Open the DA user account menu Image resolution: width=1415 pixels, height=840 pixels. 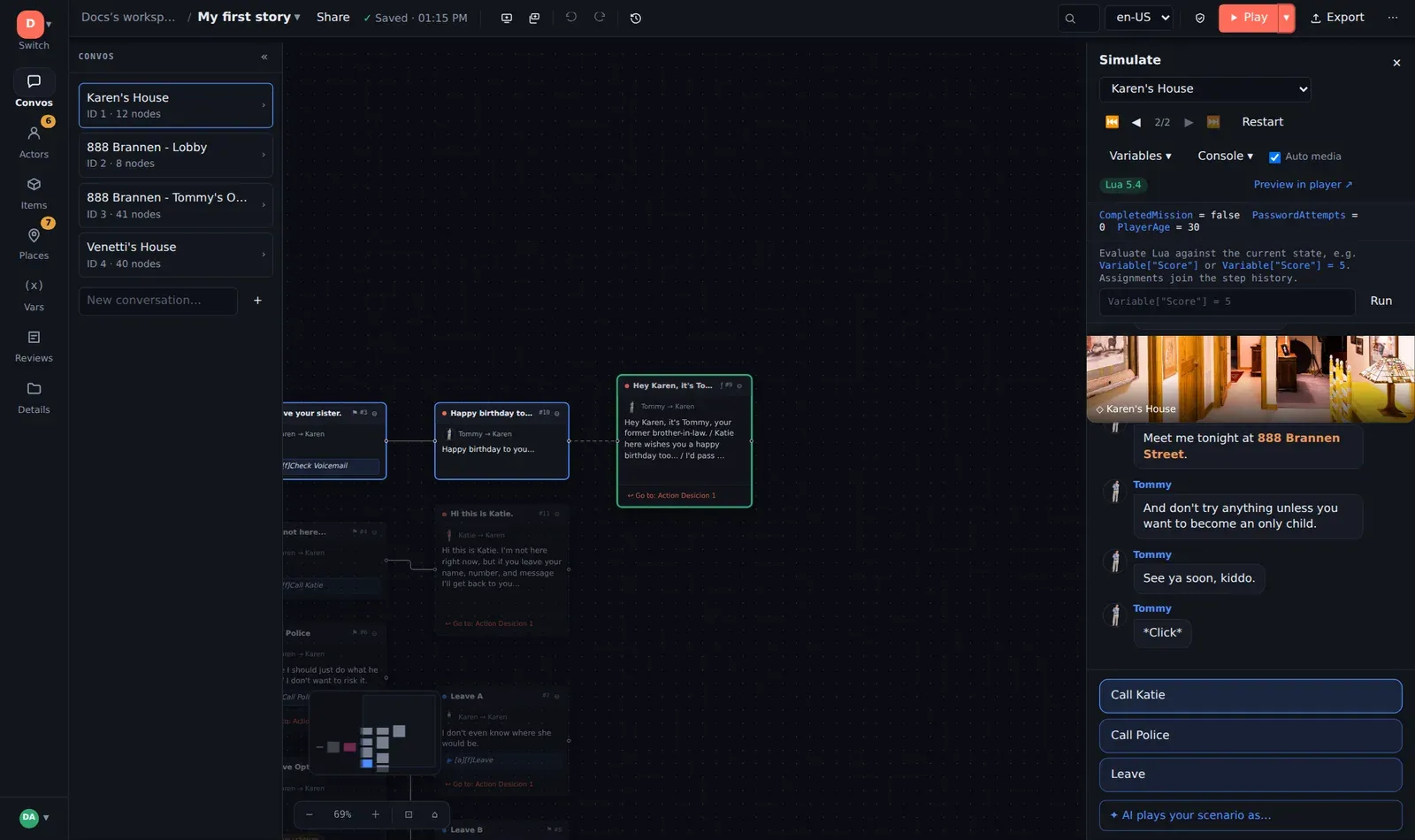click(x=34, y=818)
